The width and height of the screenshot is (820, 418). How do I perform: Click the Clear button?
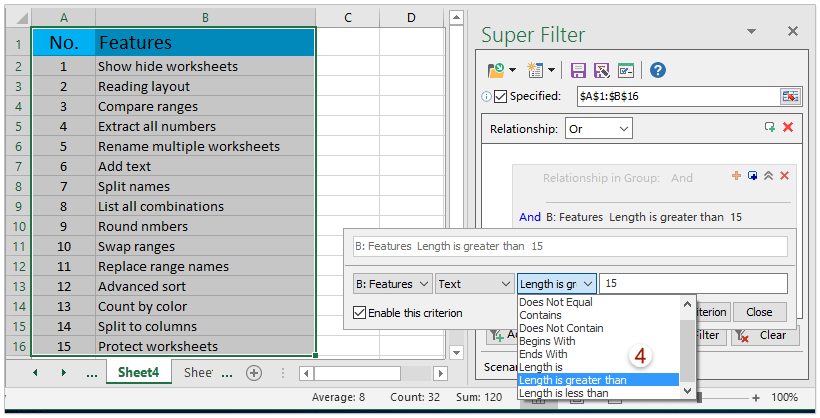pos(765,335)
